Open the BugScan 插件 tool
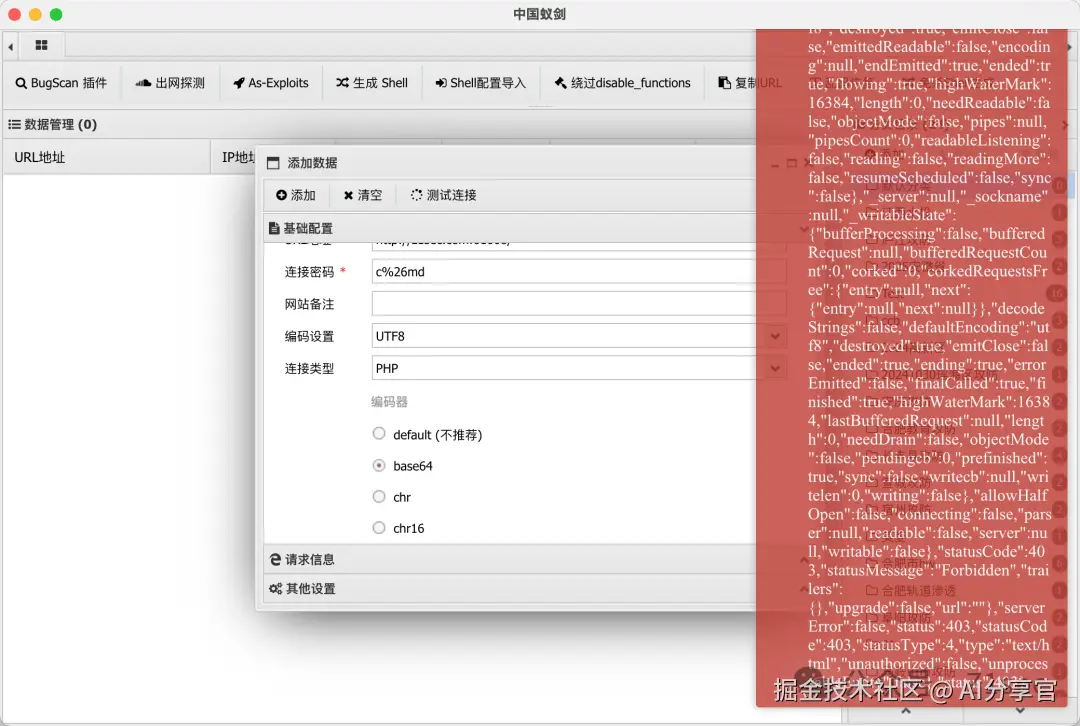The height and width of the screenshot is (726, 1080). tap(62, 83)
